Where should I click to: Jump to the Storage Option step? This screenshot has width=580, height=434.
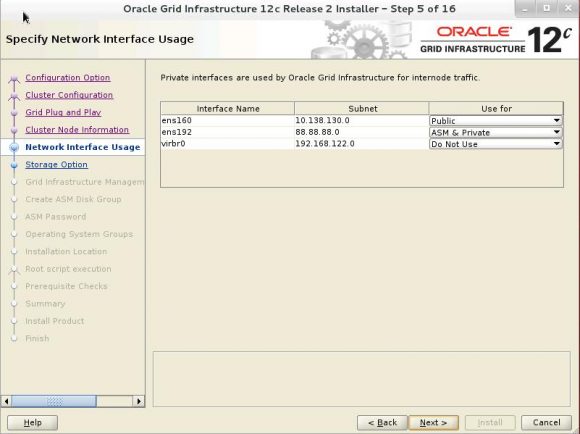(56, 165)
